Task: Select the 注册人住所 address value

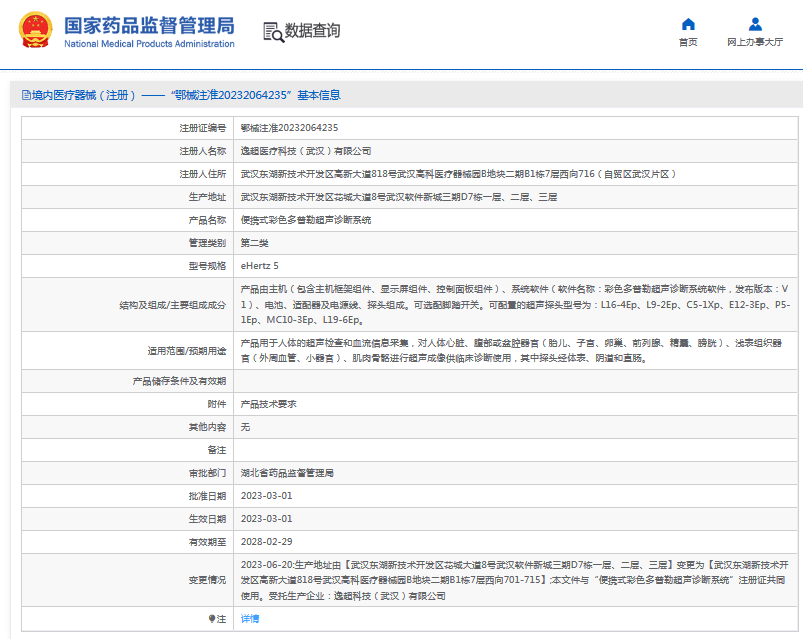Action: click(458, 174)
